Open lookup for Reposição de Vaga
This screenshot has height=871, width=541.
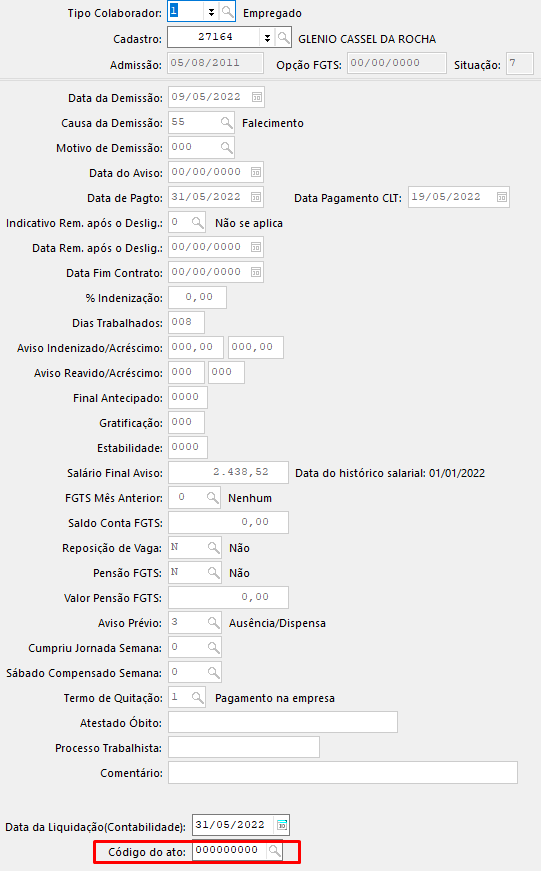[213, 548]
